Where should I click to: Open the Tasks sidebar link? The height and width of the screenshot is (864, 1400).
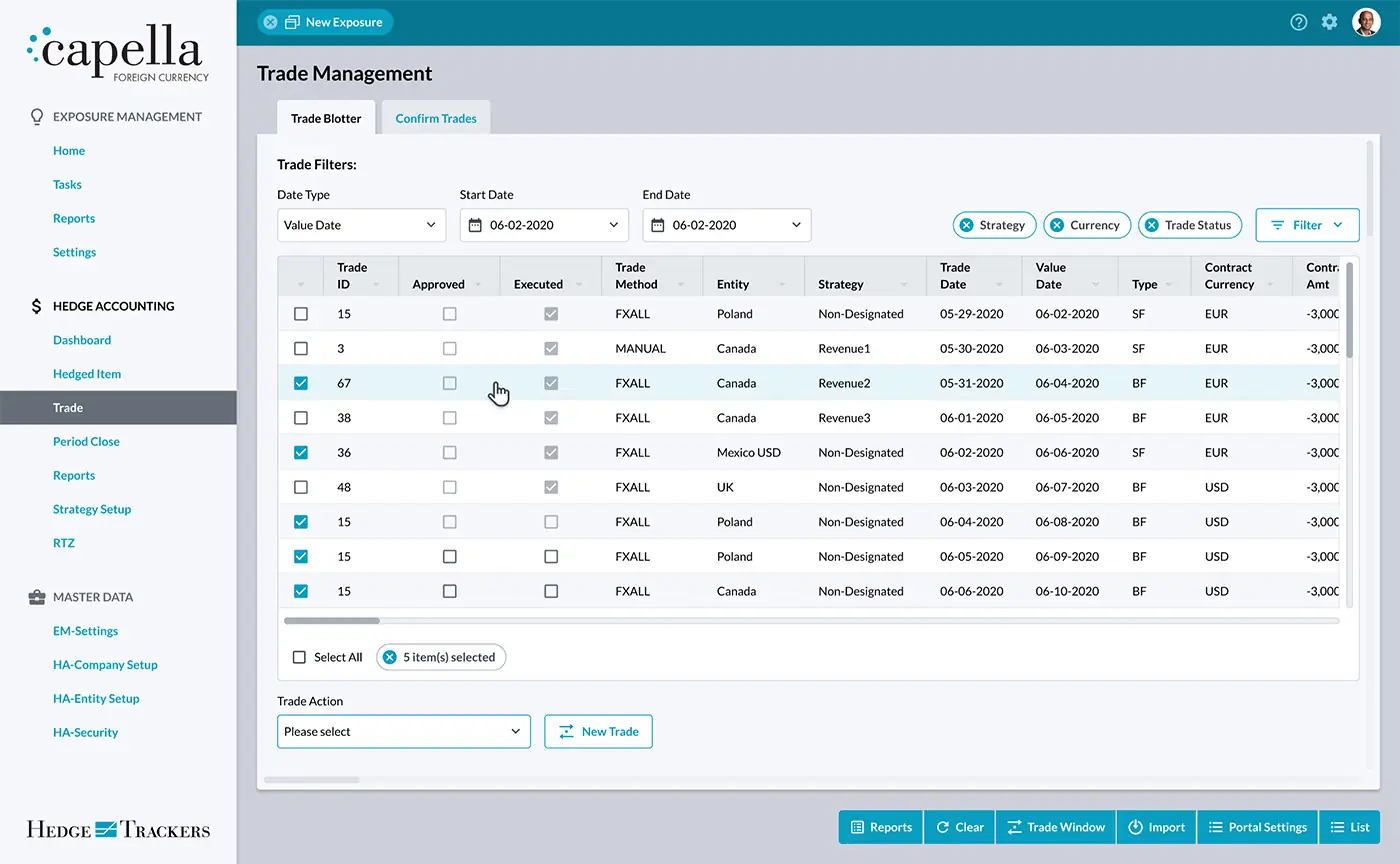(67, 184)
